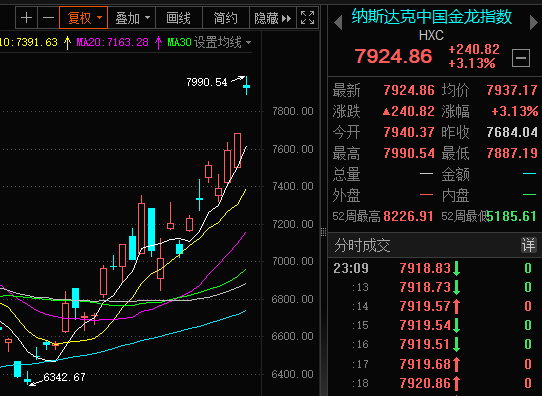Switch to 简约 simple view mode
Screen dimensions: 542x396
pyautogui.click(x=226, y=18)
